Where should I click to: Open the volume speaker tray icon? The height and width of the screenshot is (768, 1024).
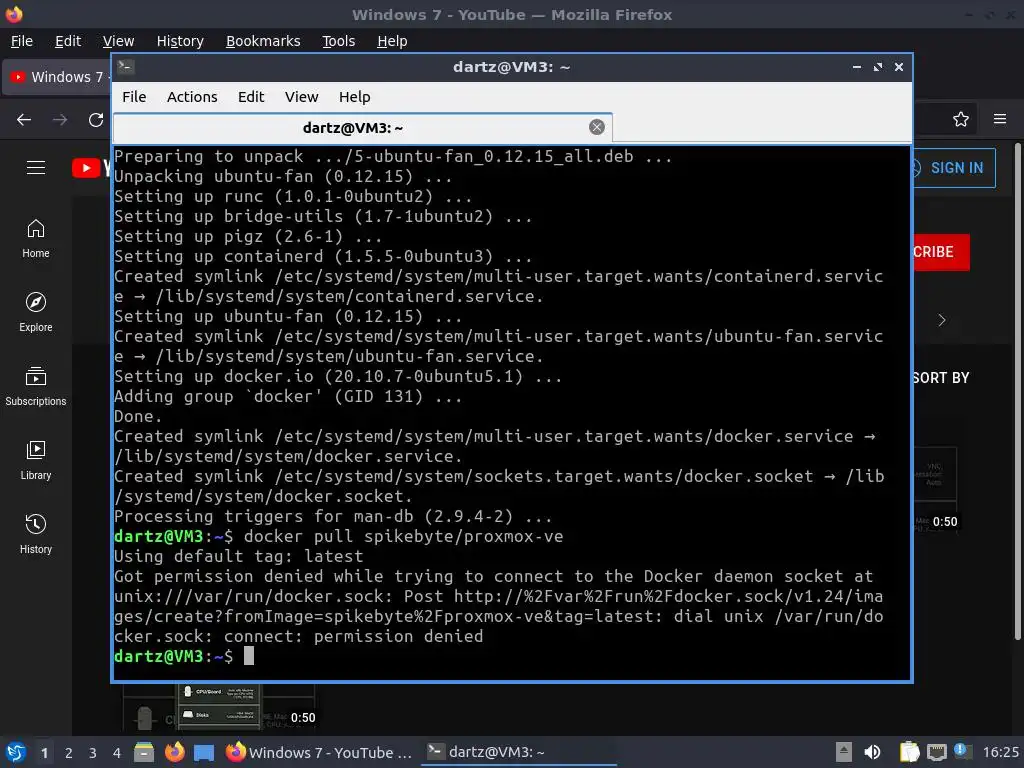[872, 752]
